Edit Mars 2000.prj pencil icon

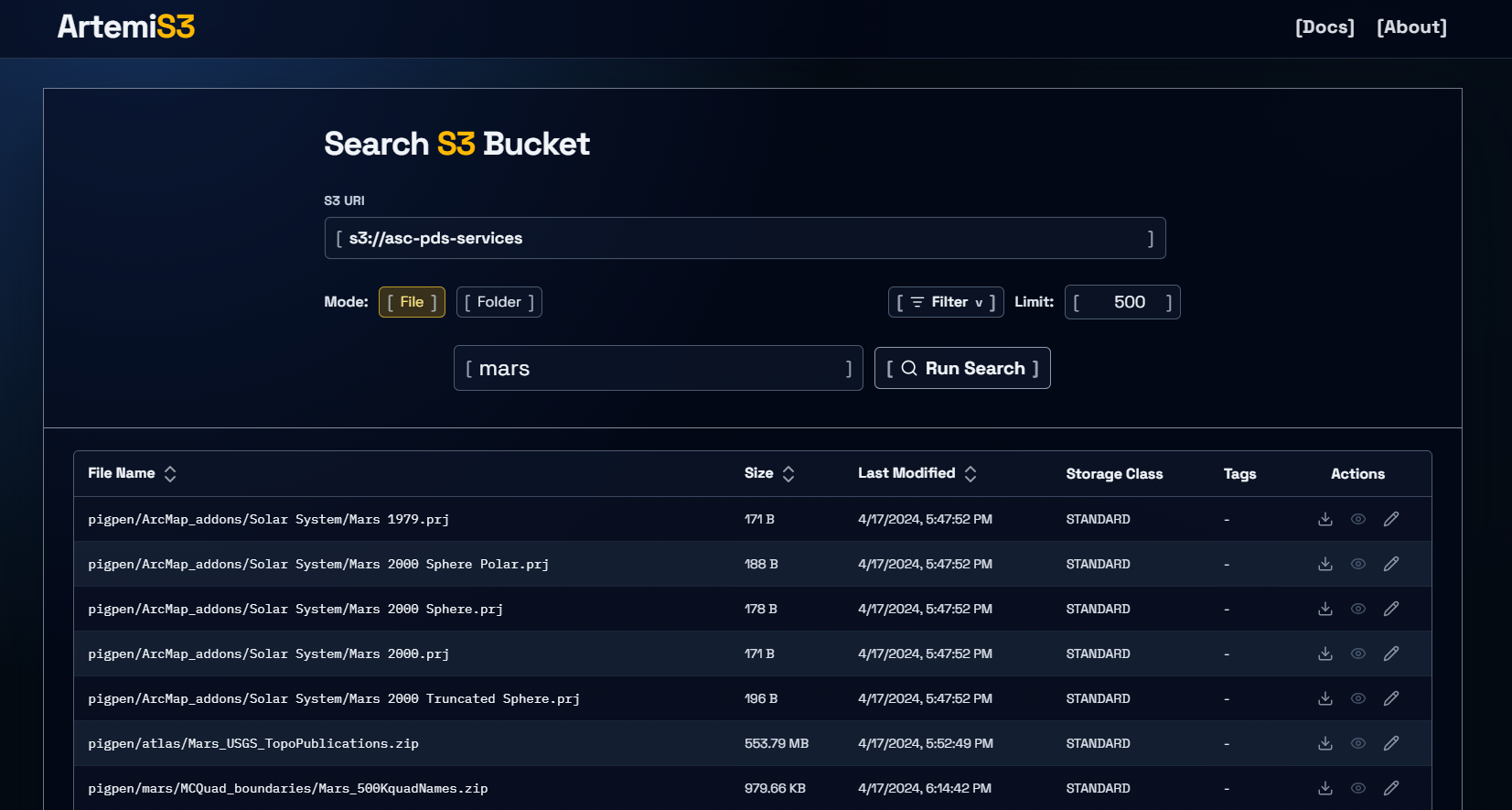[x=1391, y=653]
